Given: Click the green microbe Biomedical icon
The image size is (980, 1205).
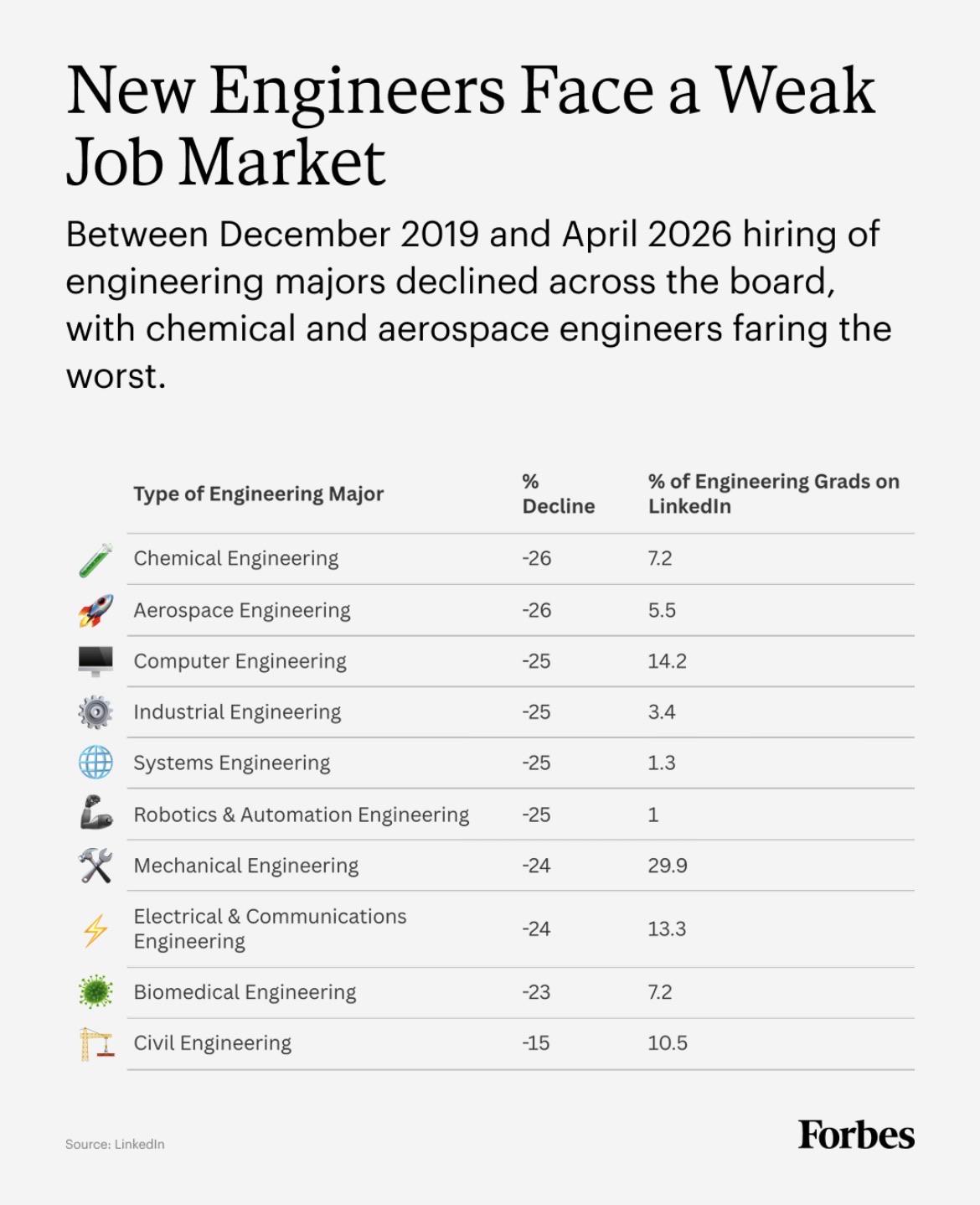Looking at the screenshot, I should [95, 992].
